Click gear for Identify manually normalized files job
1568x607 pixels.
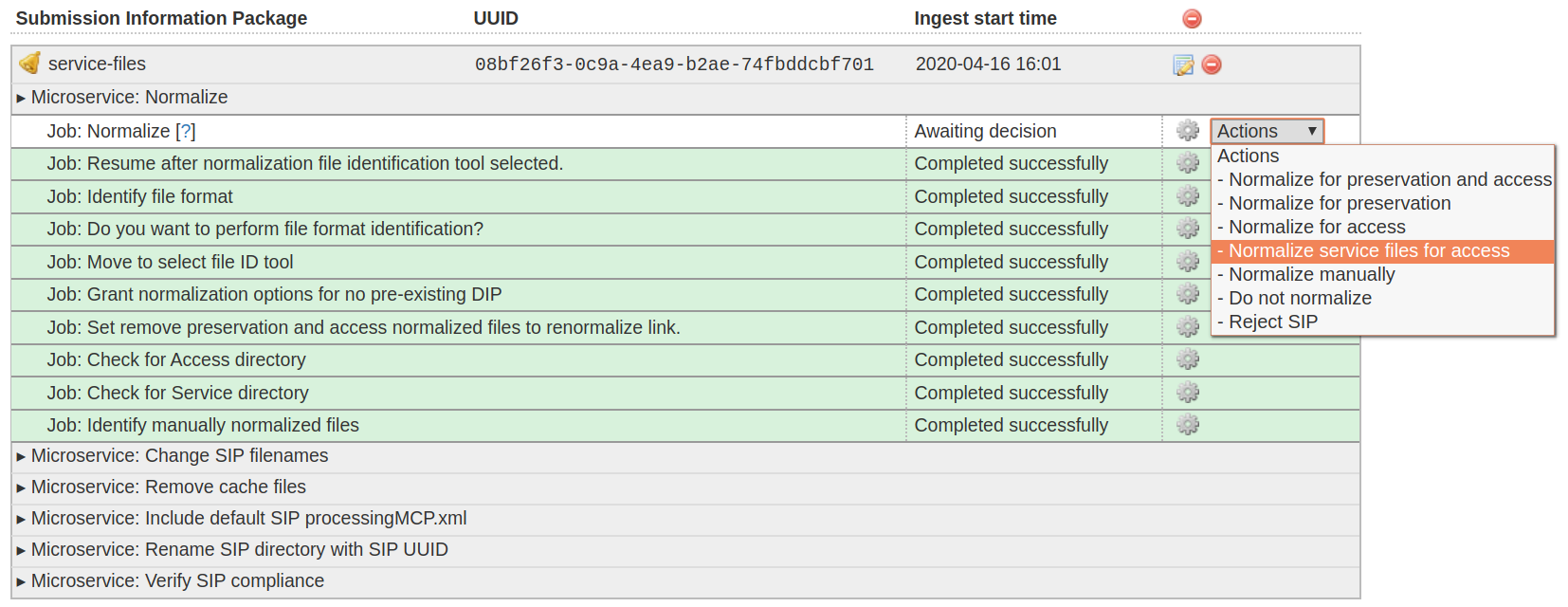(x=1187, y=425)
